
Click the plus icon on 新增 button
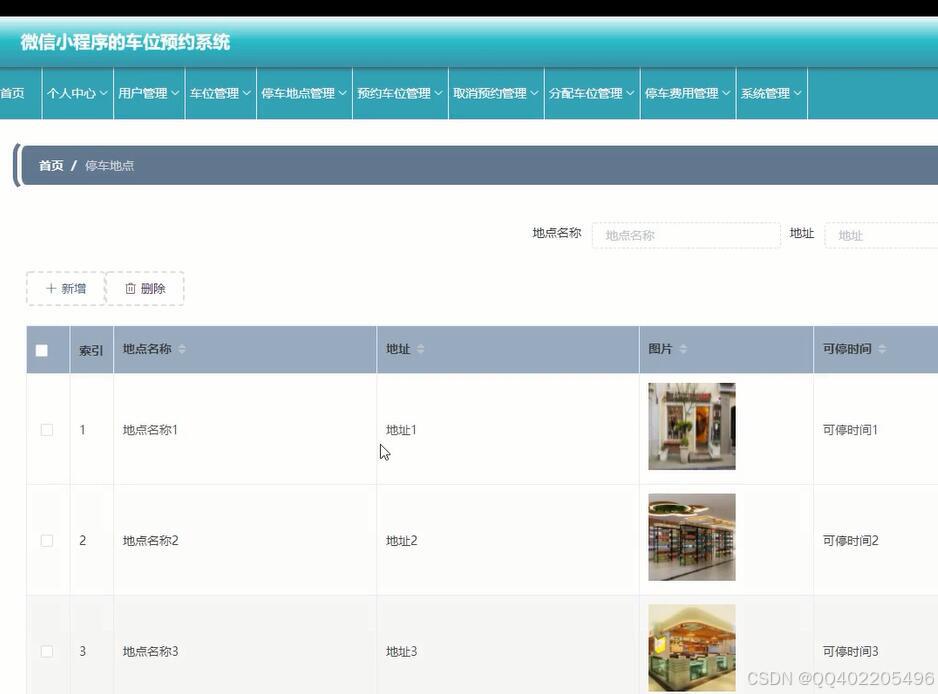(x=51, y=288)
